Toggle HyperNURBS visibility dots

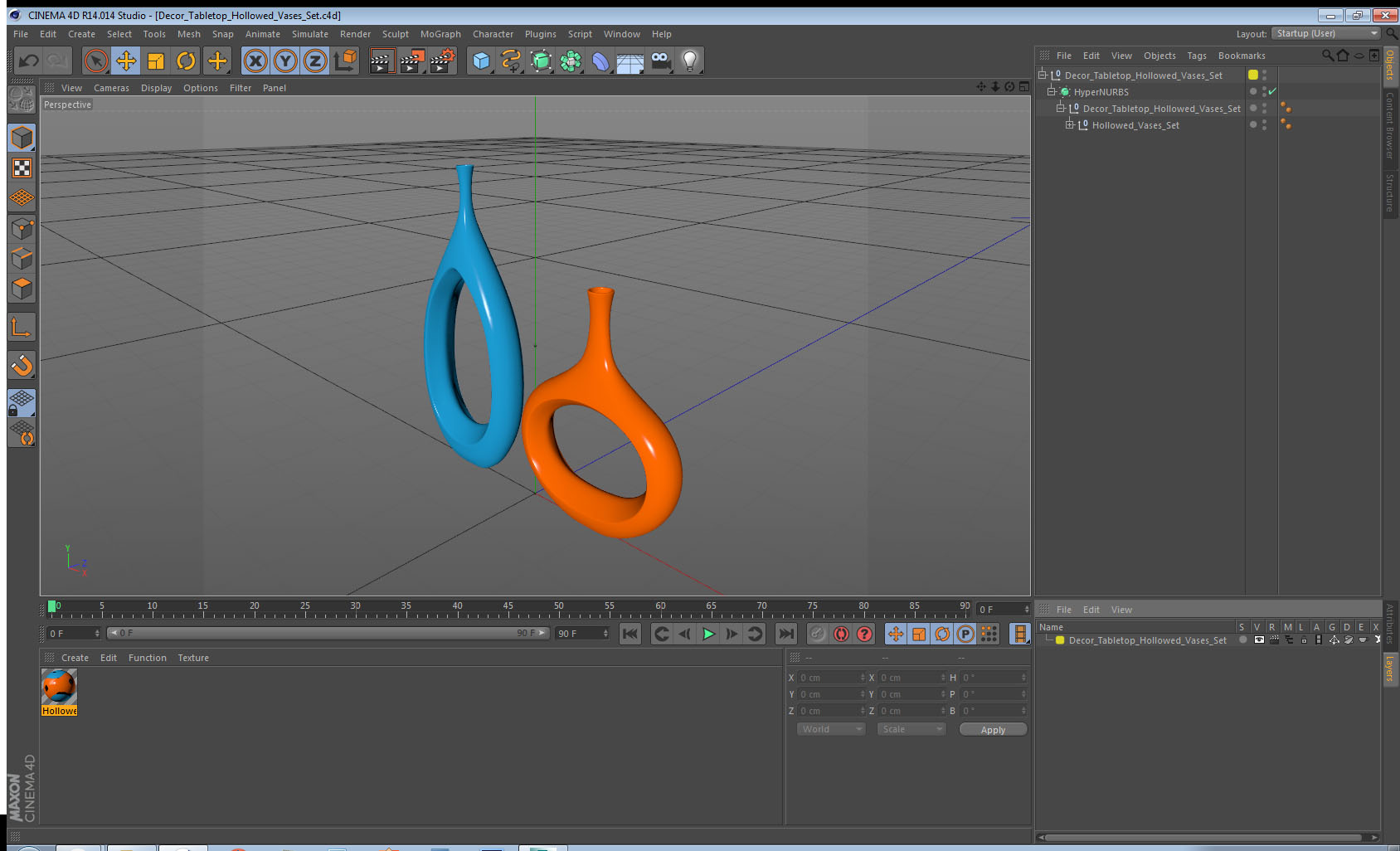tap(1264, 92)
